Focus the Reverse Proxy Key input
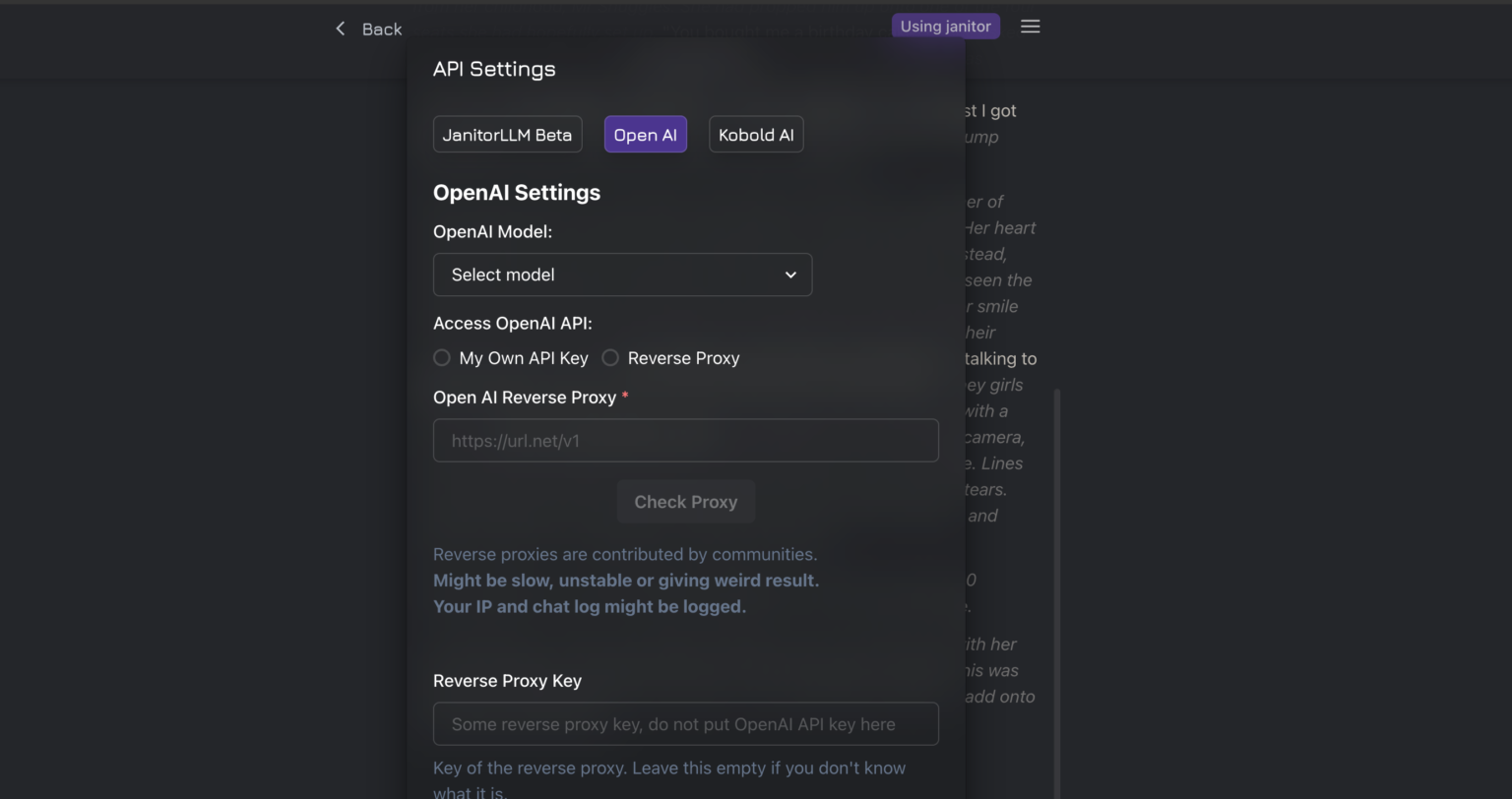 tap(686, 723)
